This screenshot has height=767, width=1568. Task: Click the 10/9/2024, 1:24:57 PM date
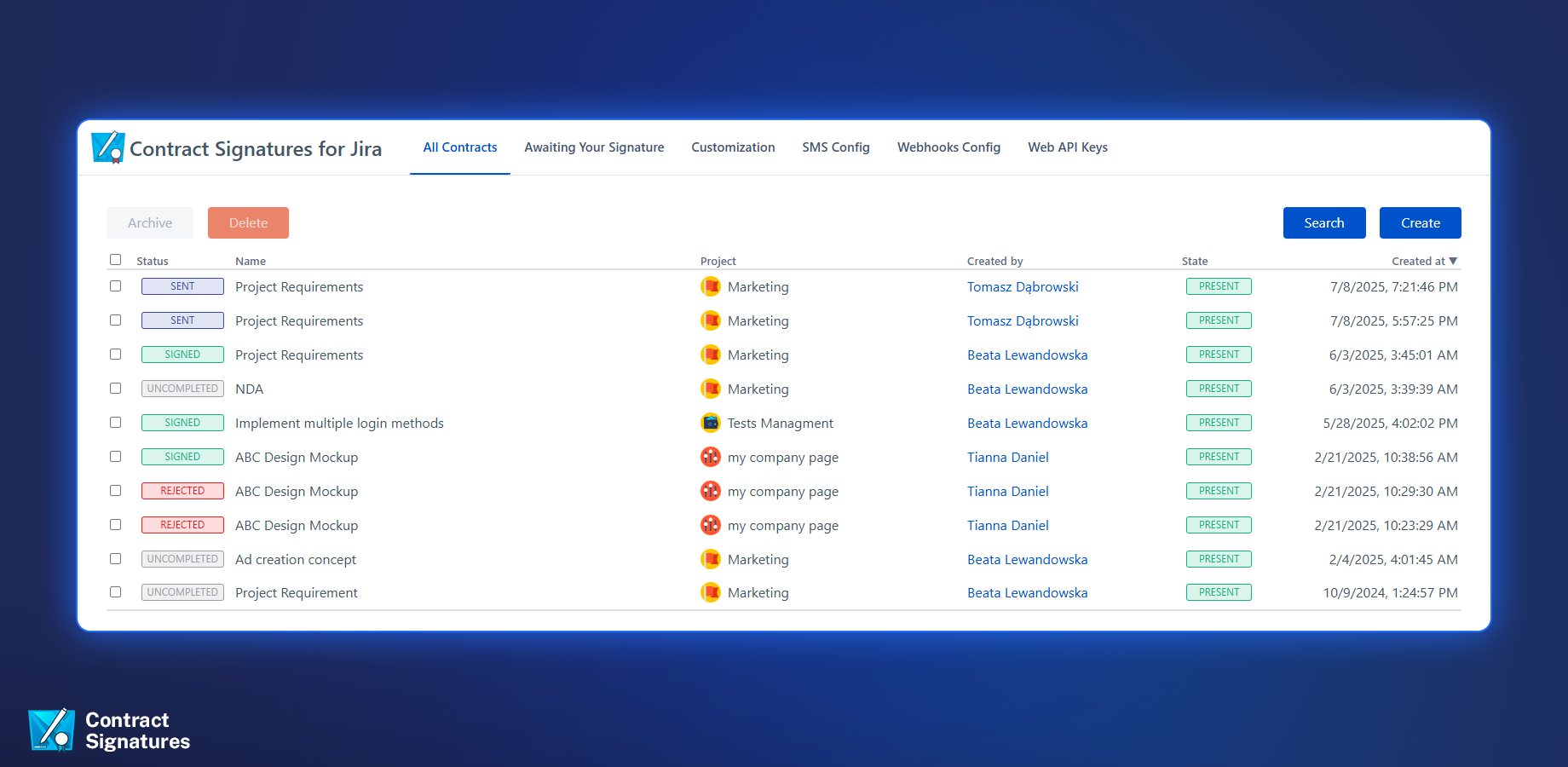[x=1391, y=592]
